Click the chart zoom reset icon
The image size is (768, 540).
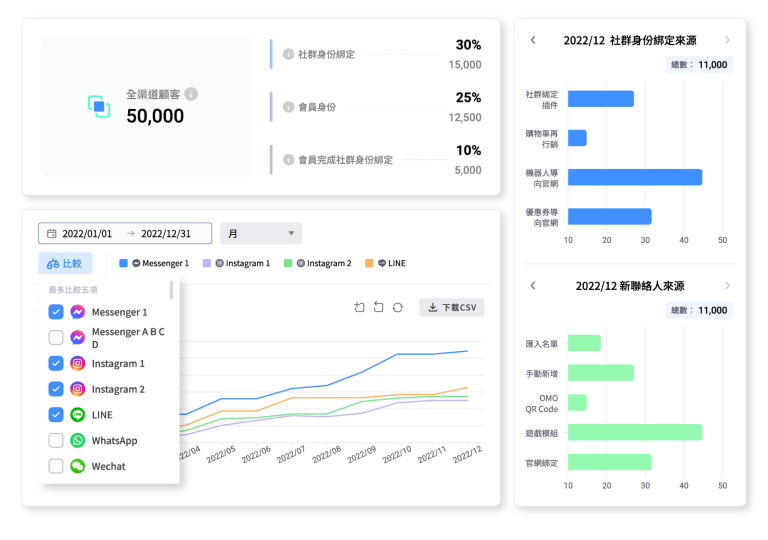378,307
